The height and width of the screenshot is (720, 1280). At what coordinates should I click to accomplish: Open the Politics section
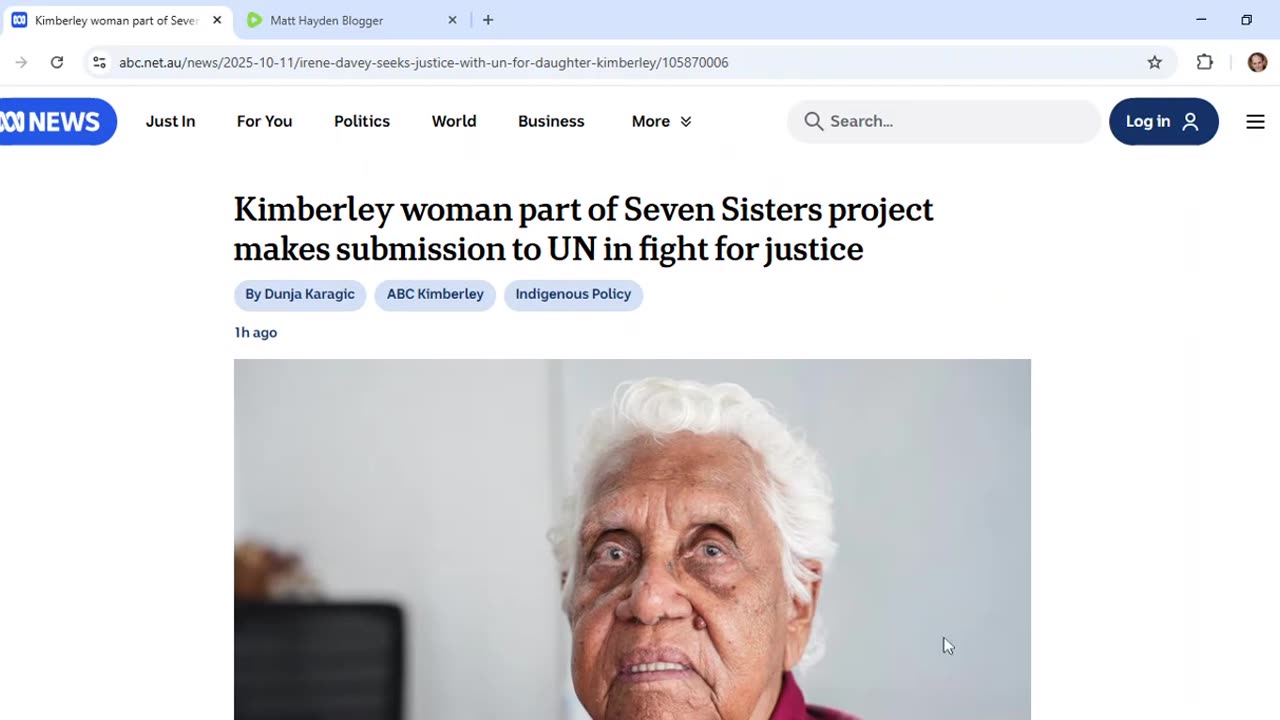[x=362, y=121]
